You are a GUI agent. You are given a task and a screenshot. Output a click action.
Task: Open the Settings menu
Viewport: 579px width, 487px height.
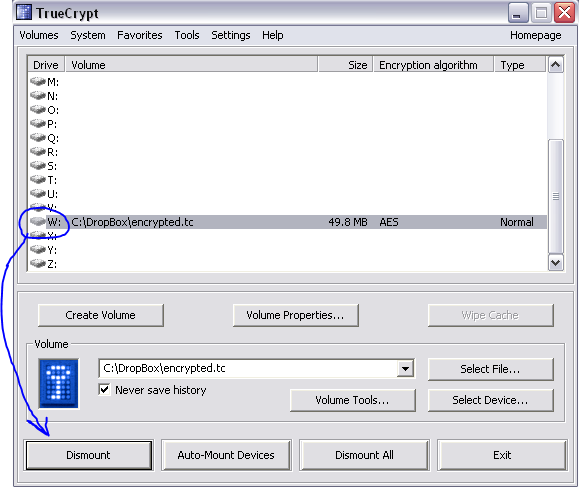pyautogui.click(x=231, y=35)
